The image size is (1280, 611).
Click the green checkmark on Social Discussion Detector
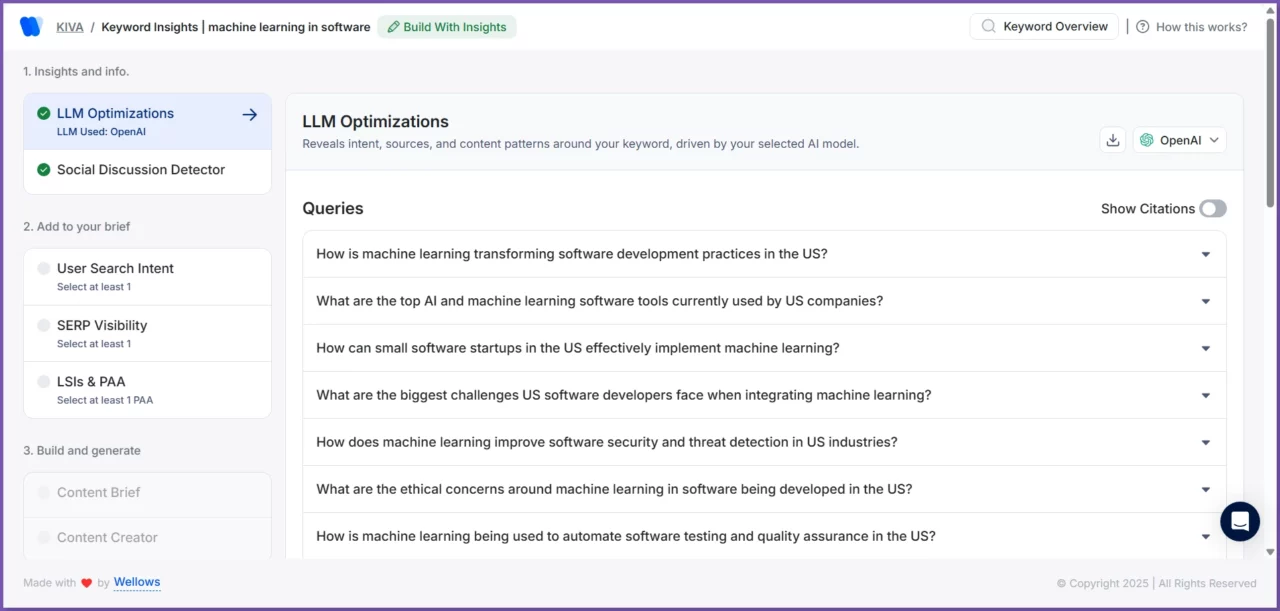pyautogui.click(x=43, y=169)
